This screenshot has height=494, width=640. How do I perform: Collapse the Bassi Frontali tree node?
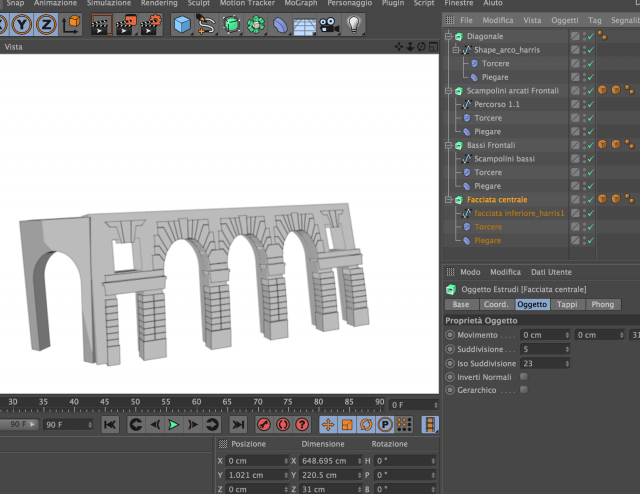tap(449, 145)
